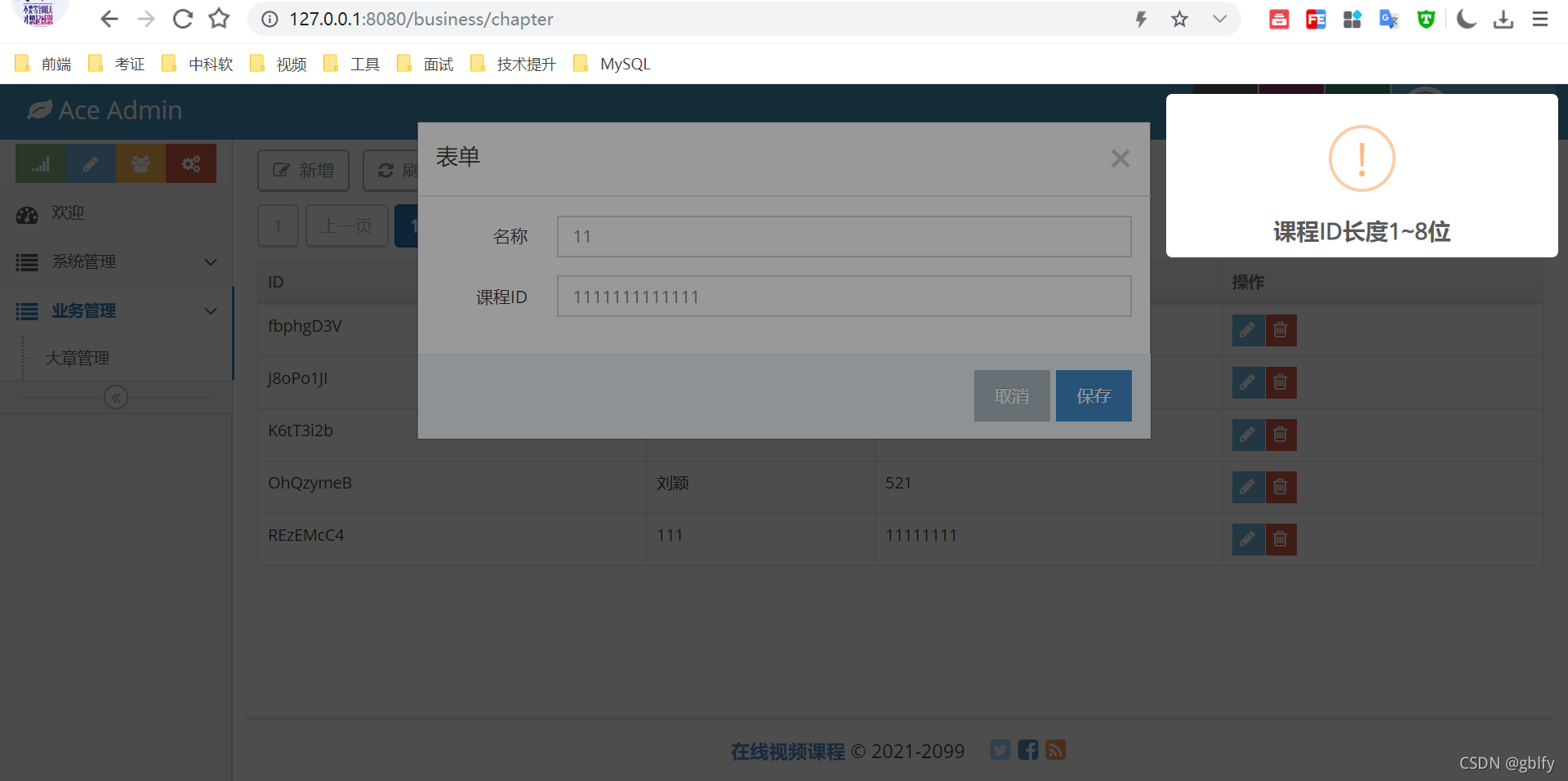Screen dimensions: 1568x781
Task: Select the pencil icon in the sidebar shortcut bar
Action: tap(90, 163)
